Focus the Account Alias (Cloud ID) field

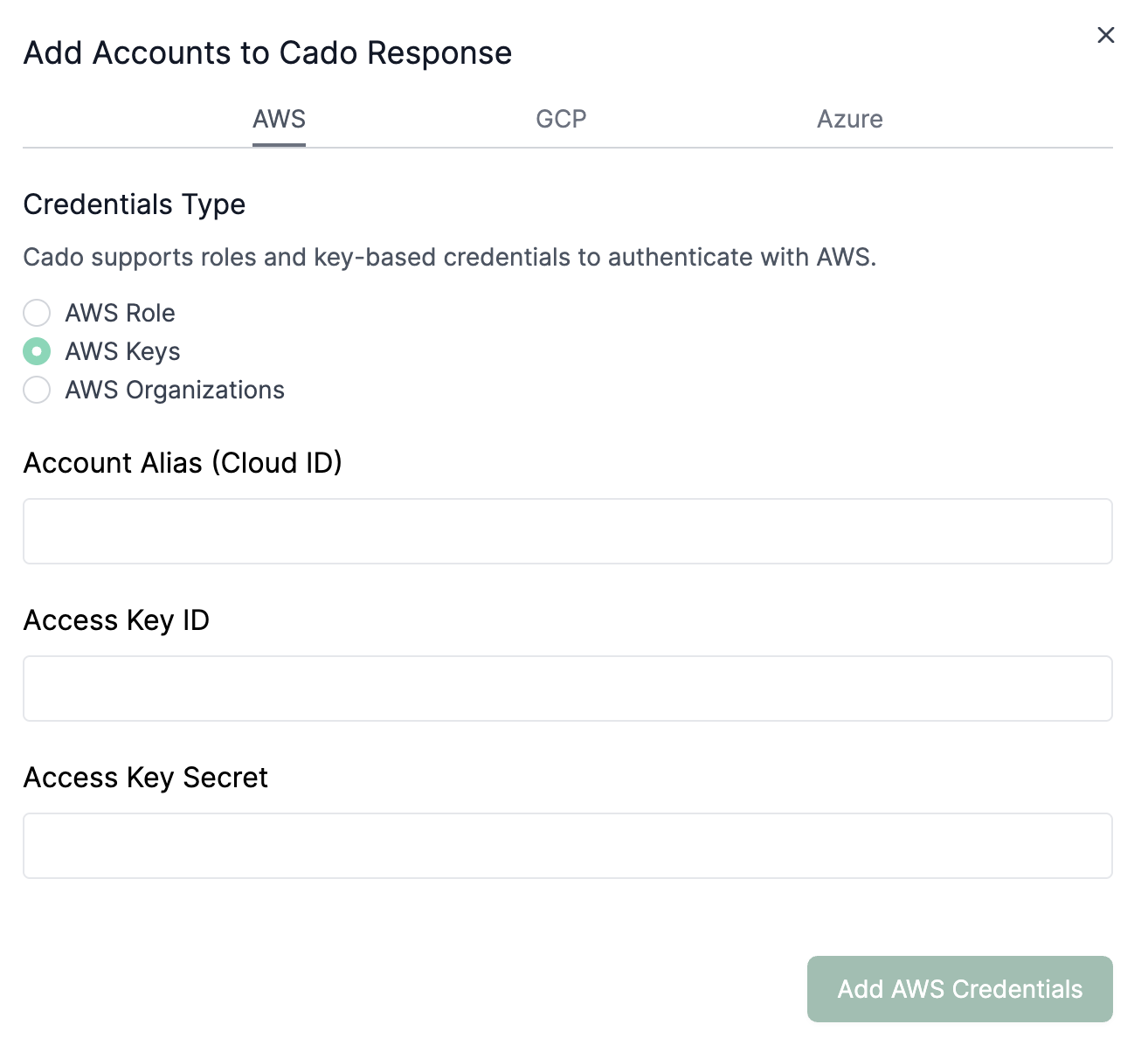pos(568,531)
